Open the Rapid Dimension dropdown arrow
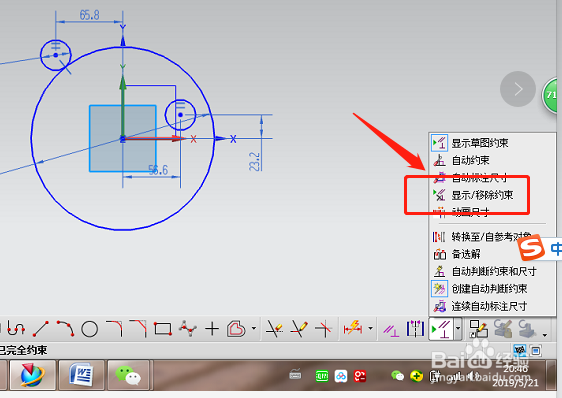The height and width of the screenshot is (398, 562). pos(370,328)
